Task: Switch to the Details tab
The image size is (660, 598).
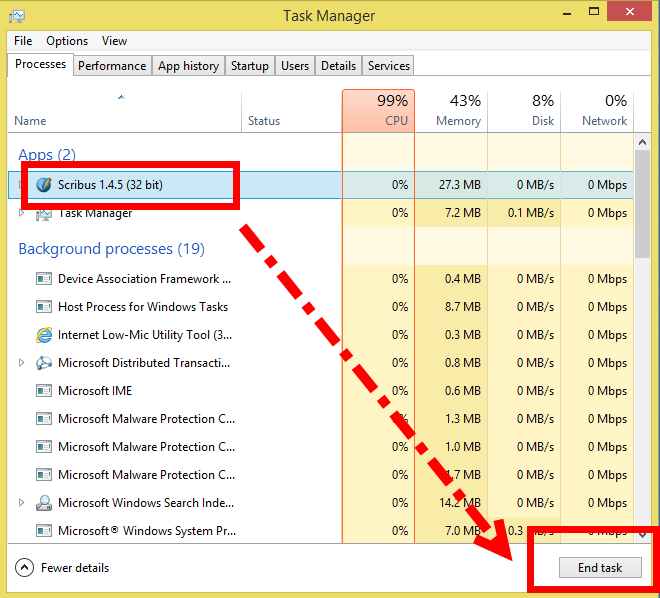Action: 338,66
